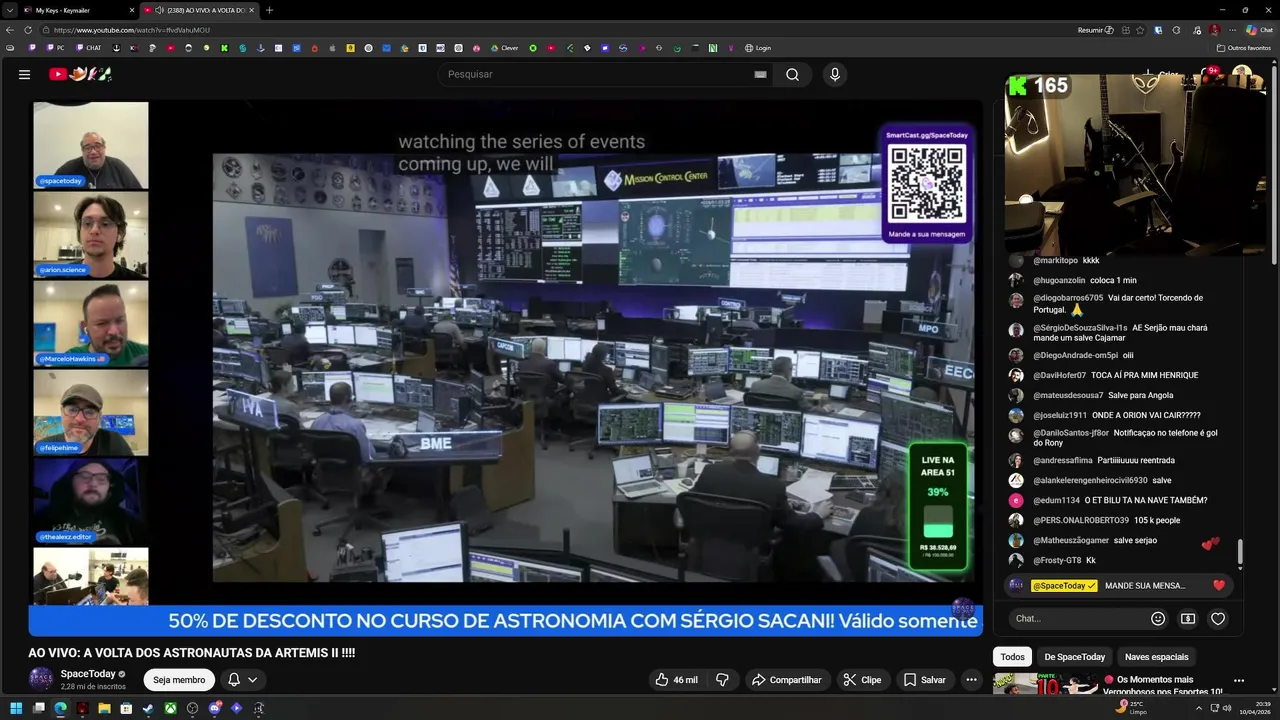Click Resumir button in address bar
Viewport: 1280px width, 720px height.
coord(1096,30)
